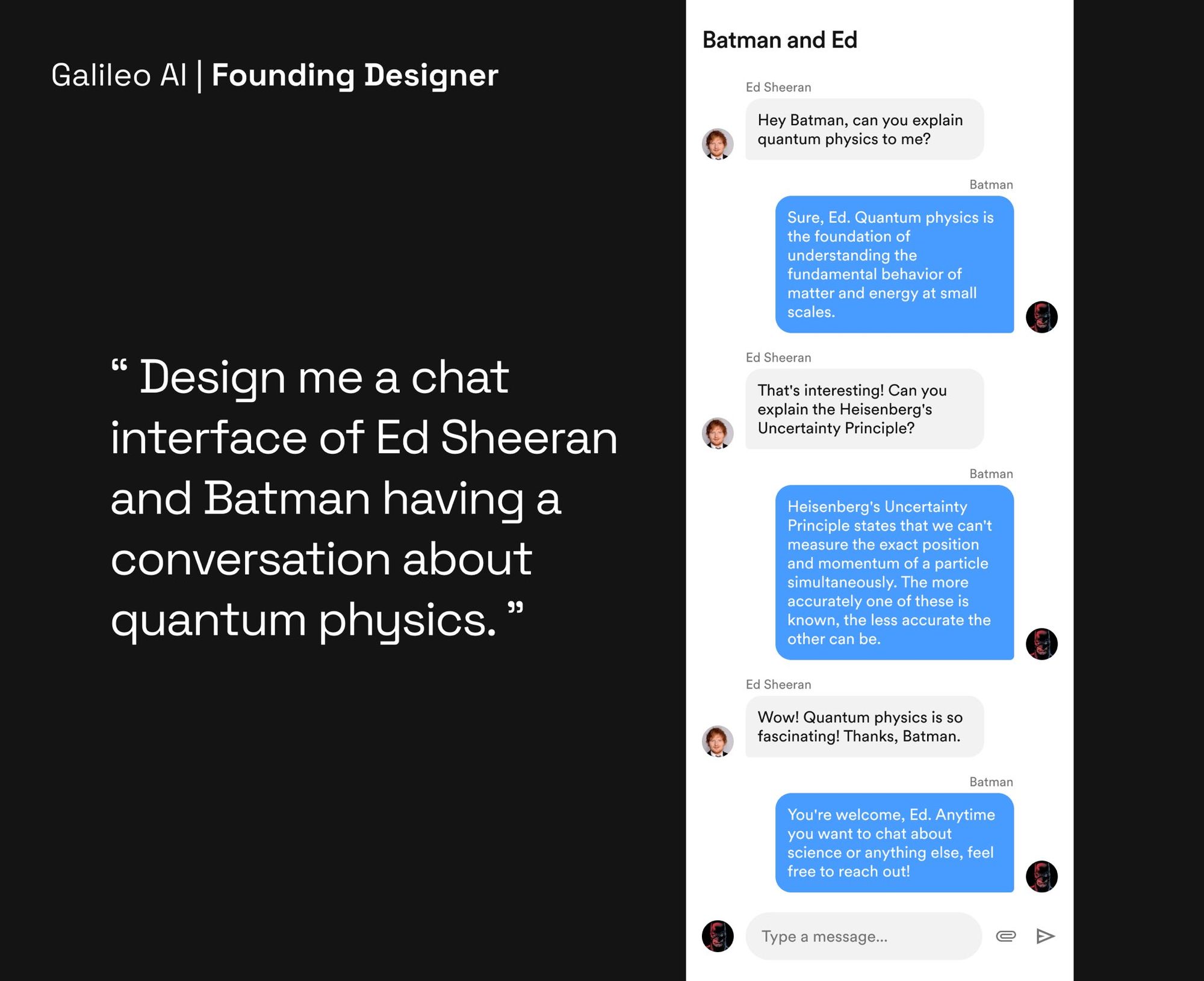Select the 'That's interesting!' message bubble
This screenshot has height=981, width=1204.
[x=864, y=409]
